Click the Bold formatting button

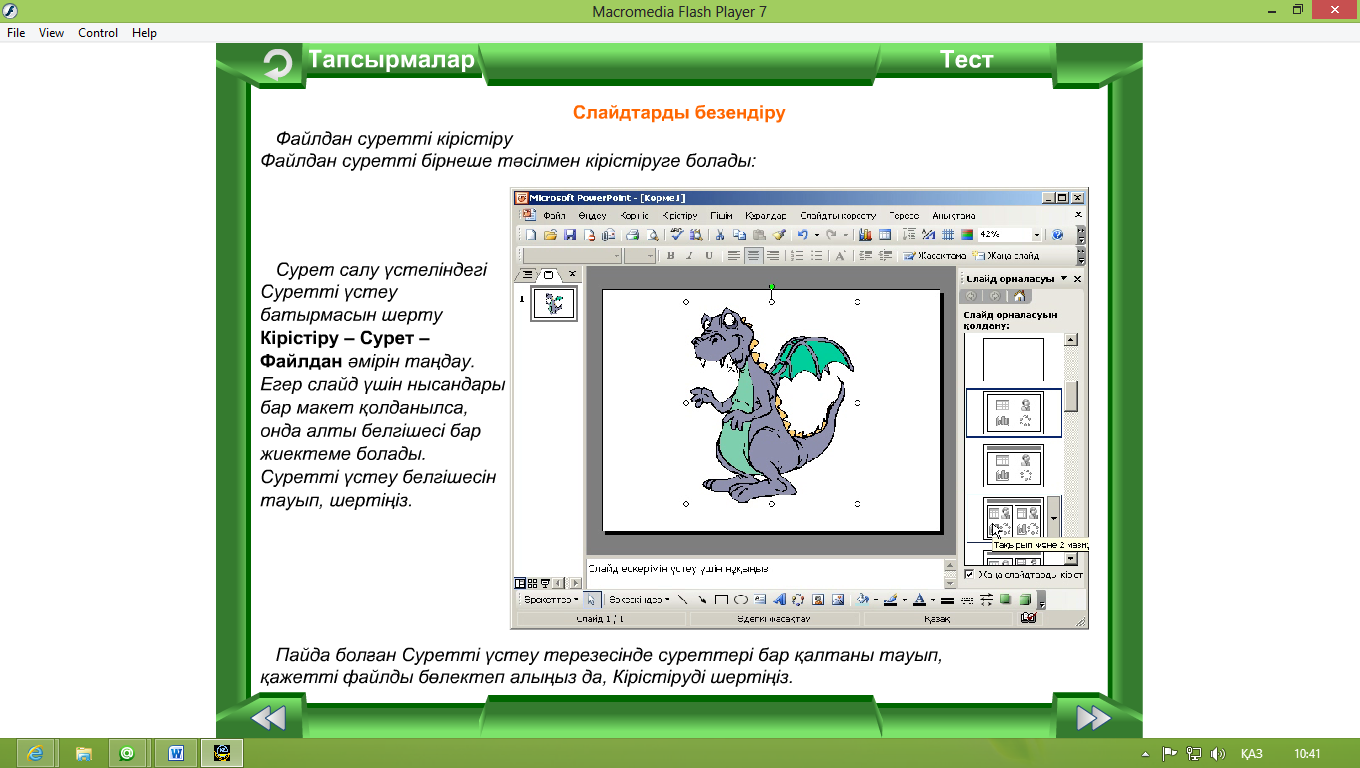tap(671, 256)
